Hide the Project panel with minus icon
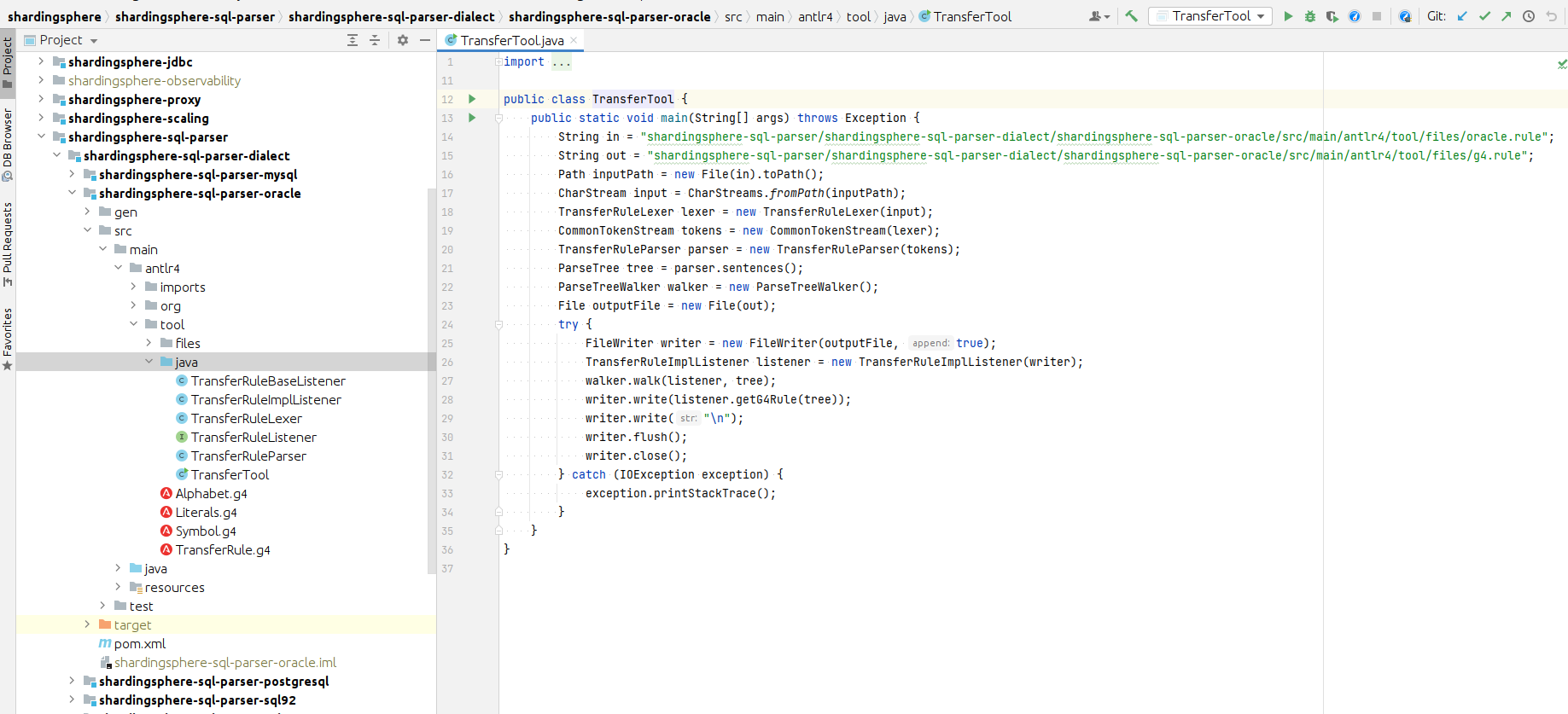The width and height of the screenshot is (1568, 714). [x=425, y=40]
